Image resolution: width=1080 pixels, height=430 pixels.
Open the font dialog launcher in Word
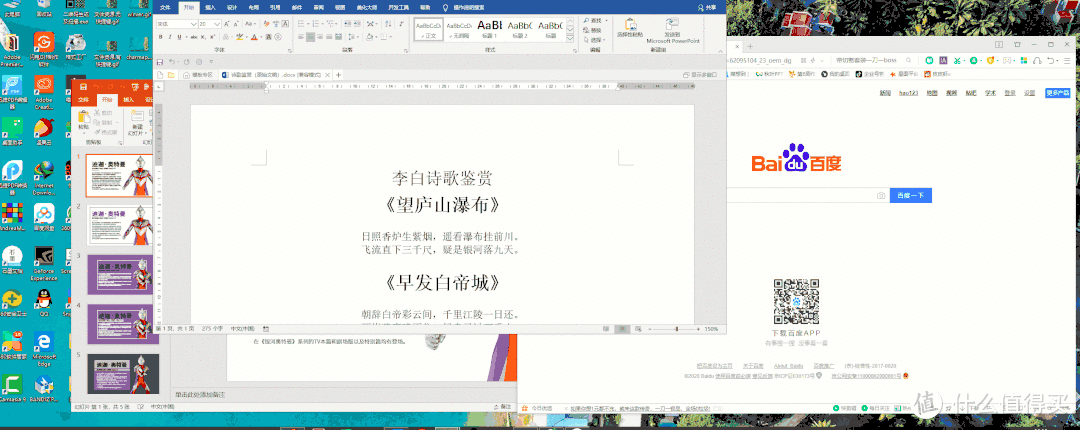pyautogui.click(x=290, y=51)
